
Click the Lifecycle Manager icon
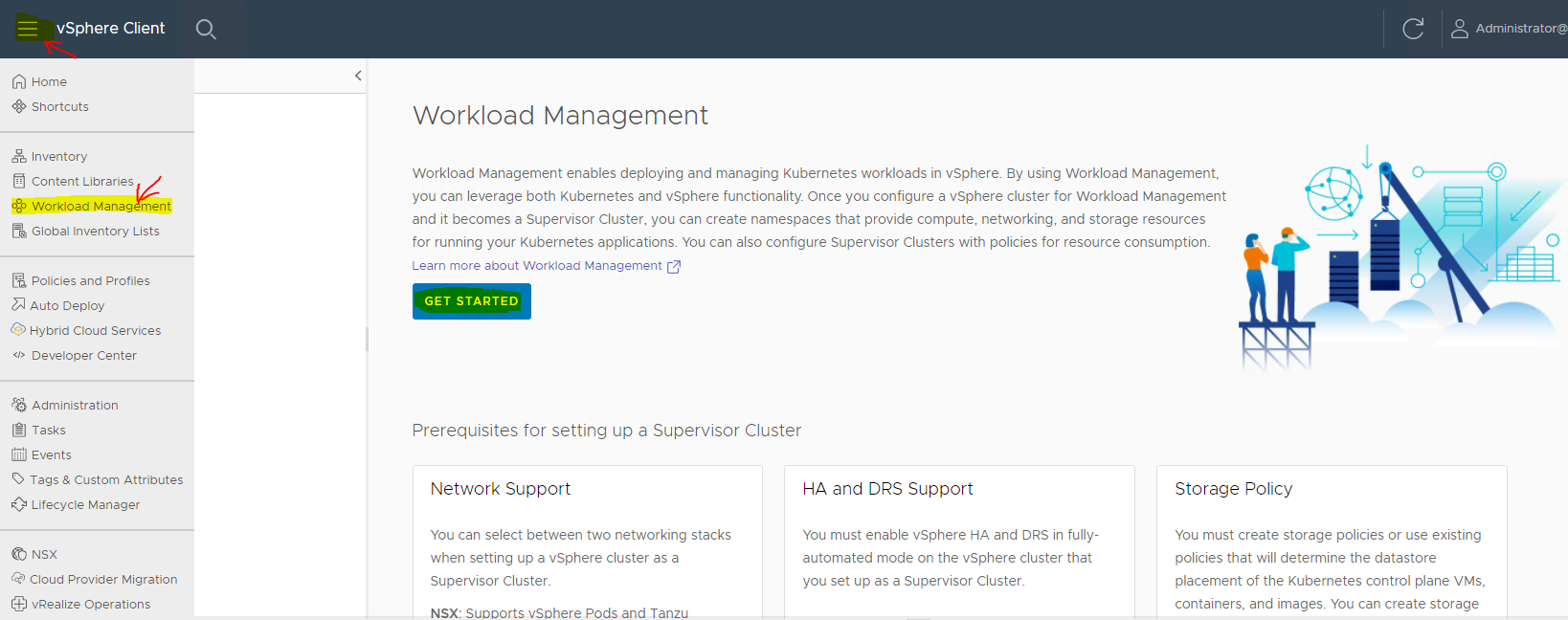pos(19,504)
